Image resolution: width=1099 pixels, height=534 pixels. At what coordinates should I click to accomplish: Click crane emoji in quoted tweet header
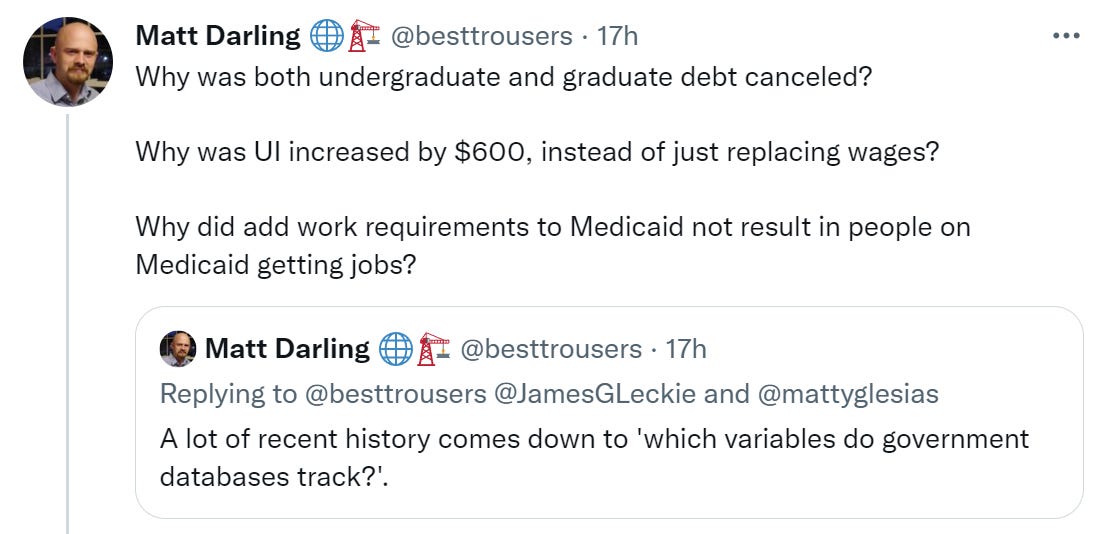(433, 349)
